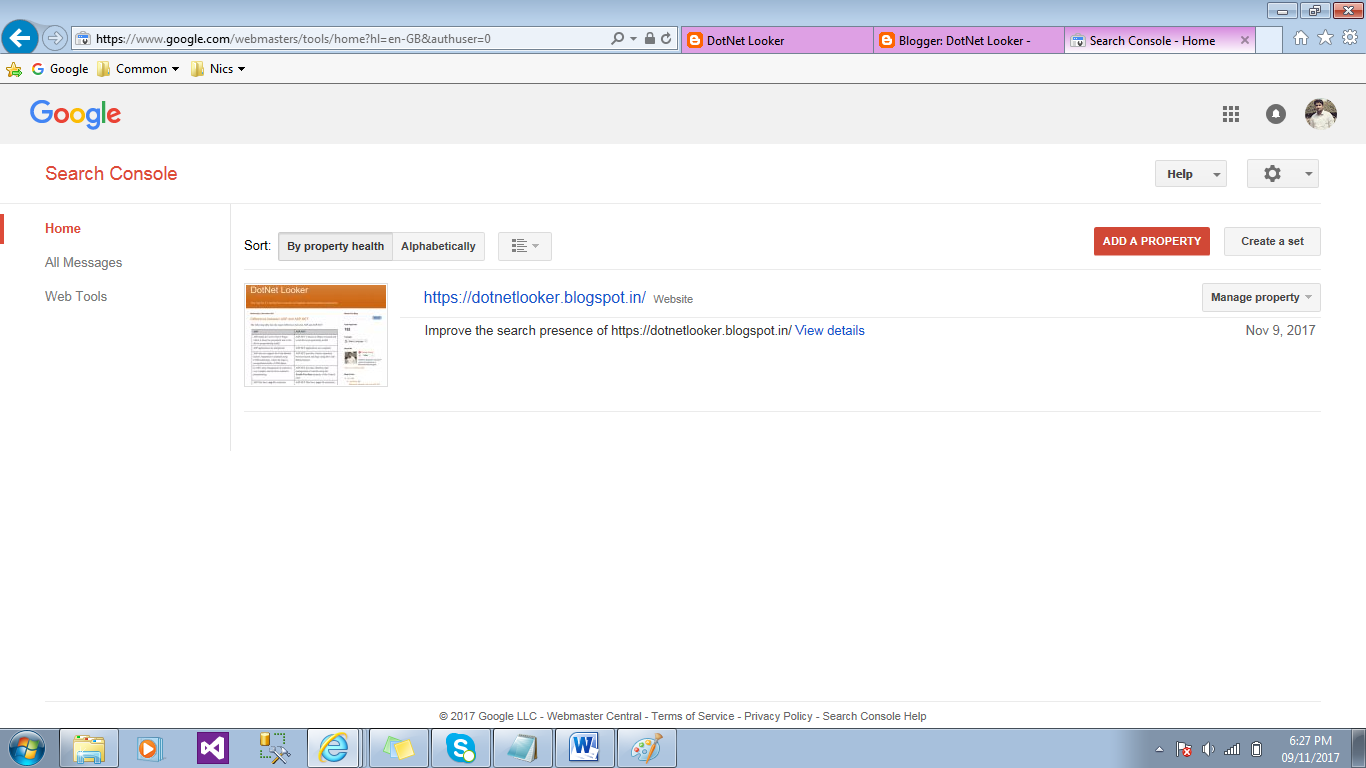This screenshot has height=768, width=1366.
Task: Open the Google notifications bell
Action: tap(1276, 114)
